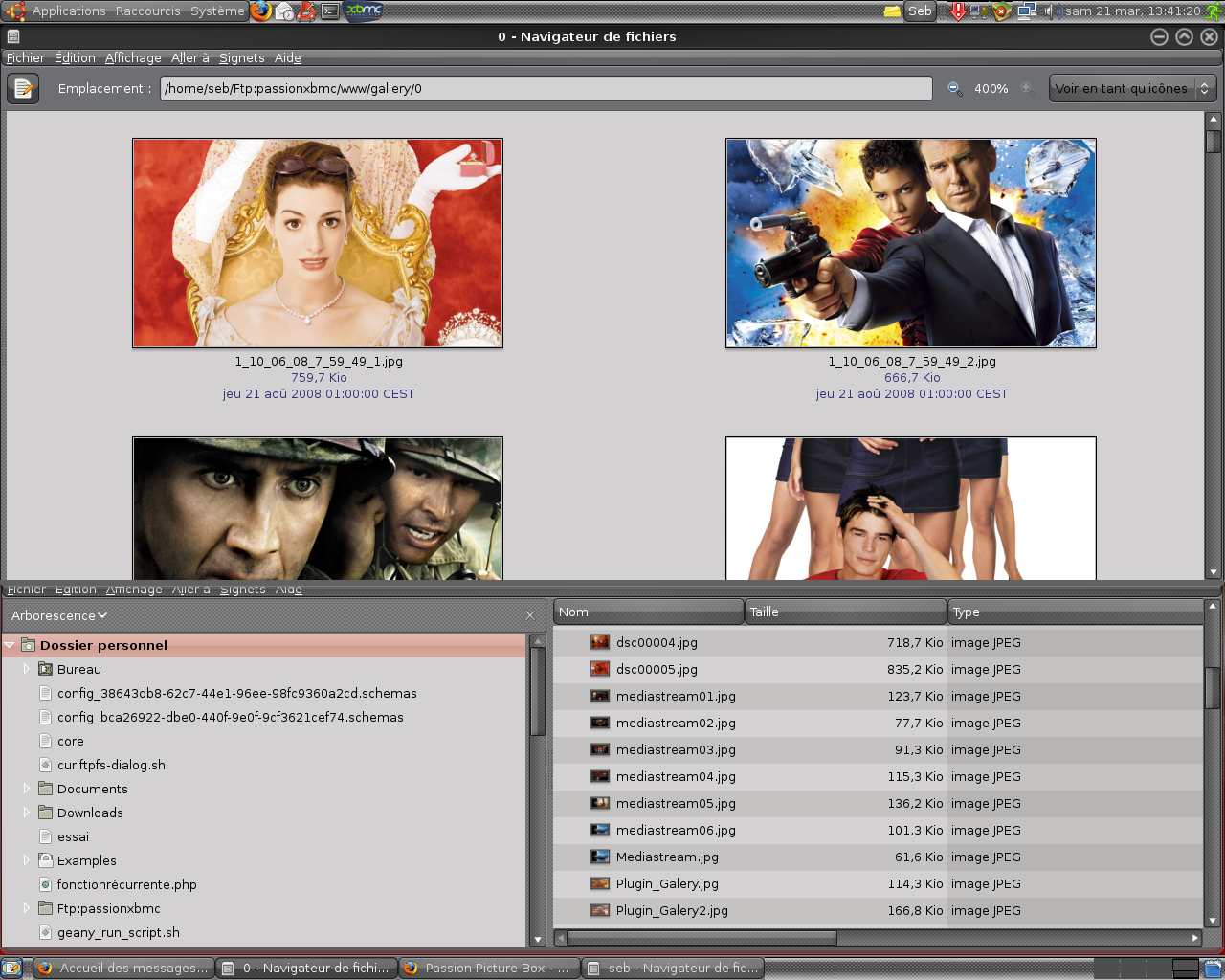Click the trash icon in bottom panel
1225x980 pixels.
tap(1213, 969)
